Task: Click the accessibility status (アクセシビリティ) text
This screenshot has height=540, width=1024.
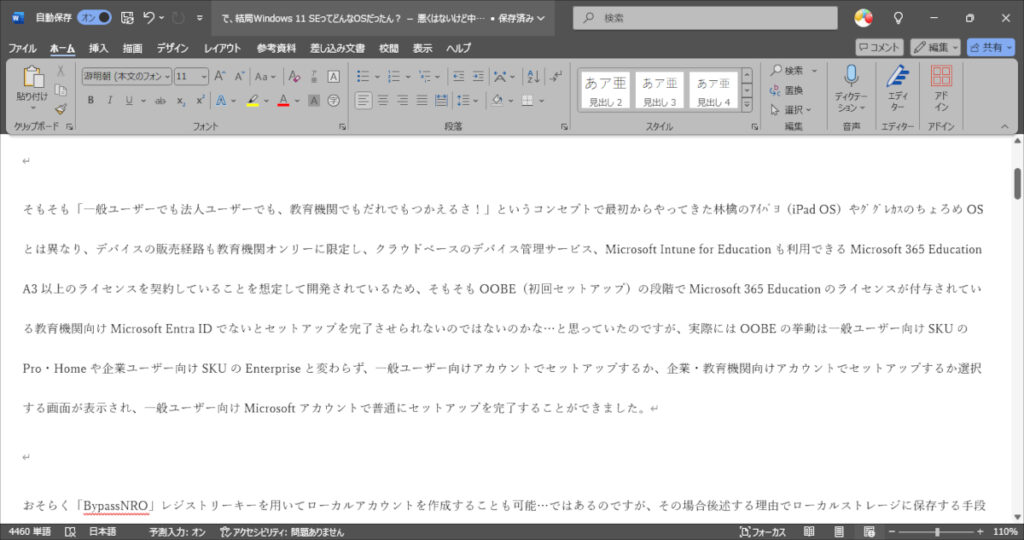Action: [x=281, y=532]
